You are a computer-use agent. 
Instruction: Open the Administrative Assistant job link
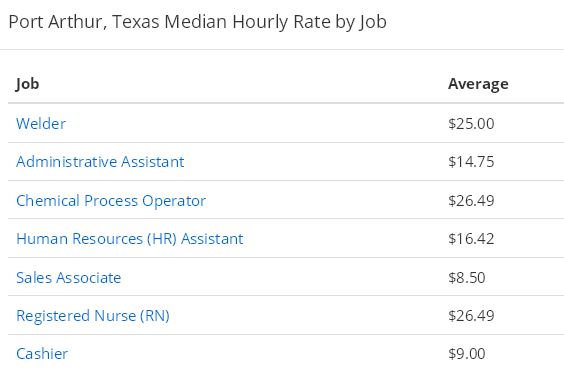click(100, 161)
